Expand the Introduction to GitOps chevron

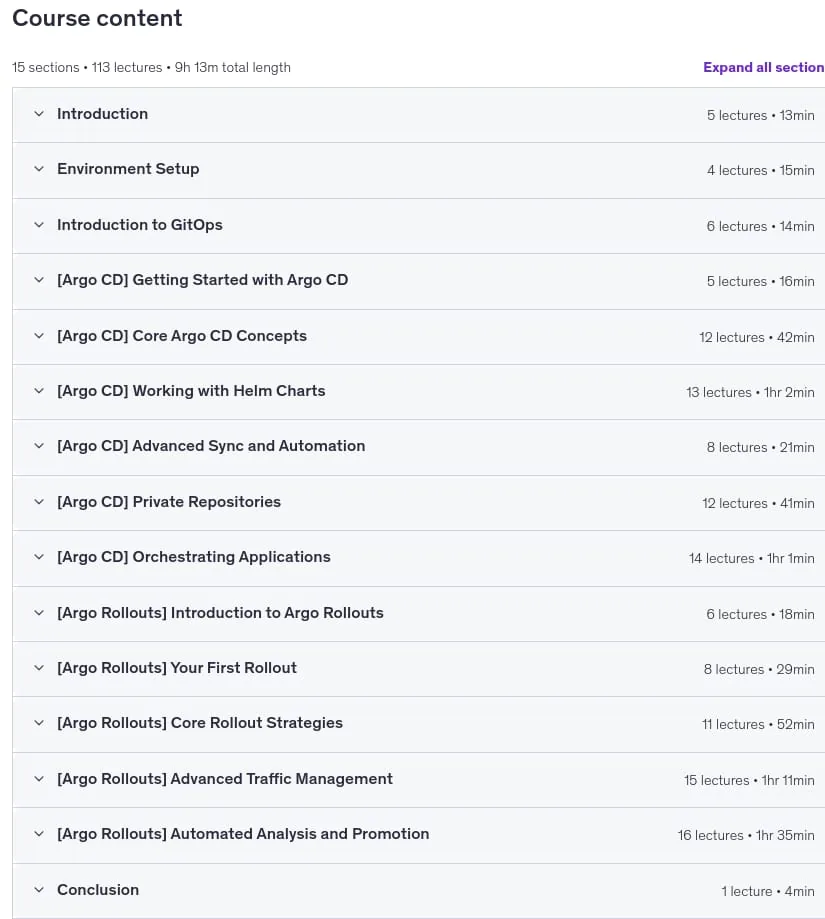click(x=39, y=224)
